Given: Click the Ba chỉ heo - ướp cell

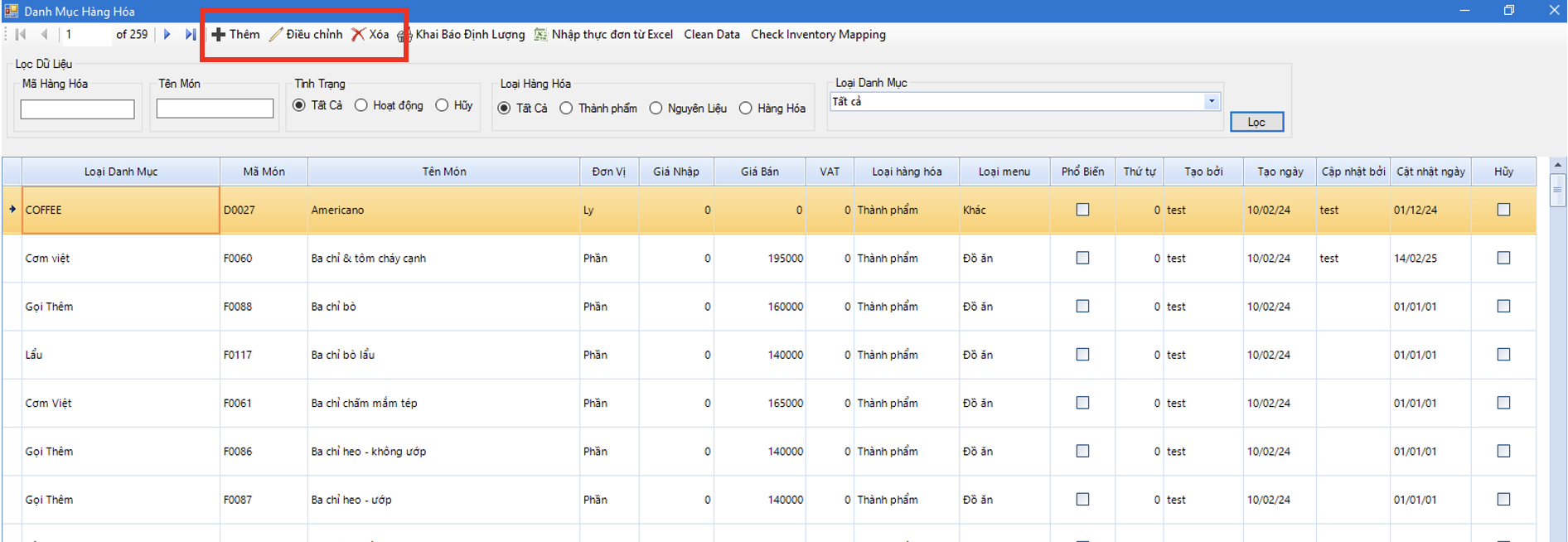Looking at the screenshot, I should [x=443, y=499].
